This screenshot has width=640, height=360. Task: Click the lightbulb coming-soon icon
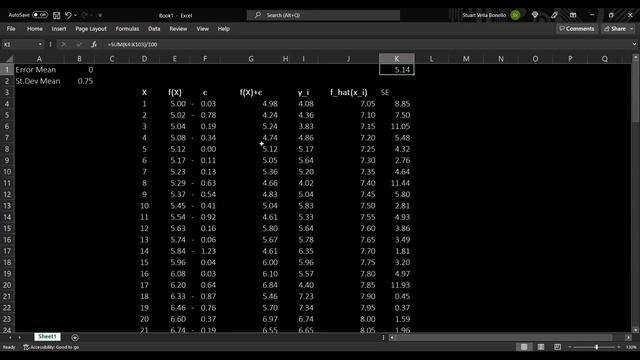pos(535,15)
